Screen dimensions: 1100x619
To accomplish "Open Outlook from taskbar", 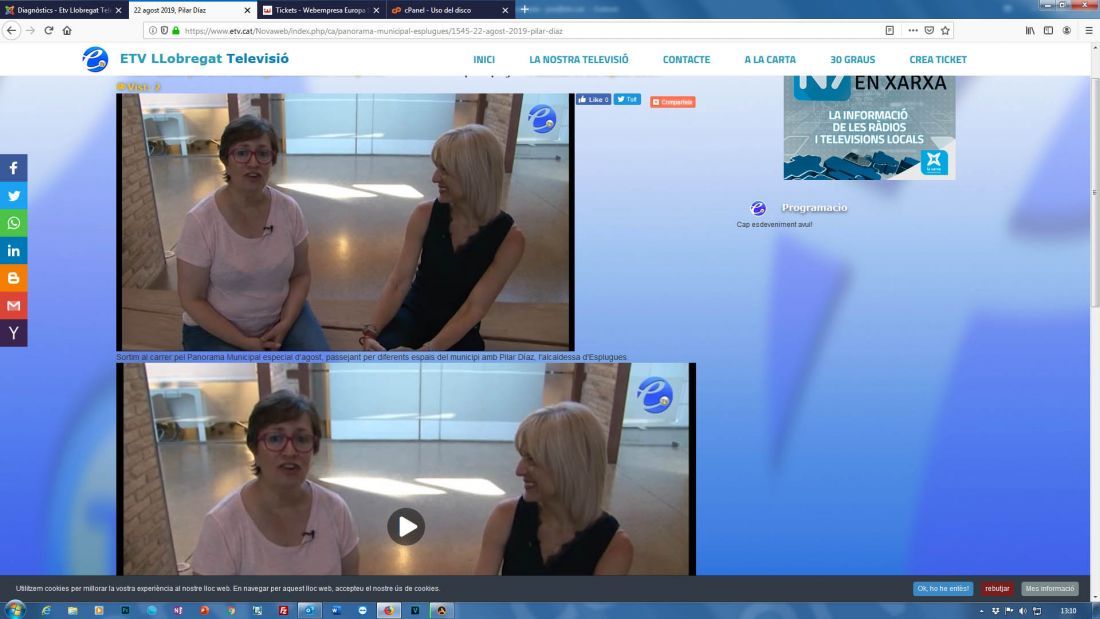I will pyautogui.click(x=309, y=611).
